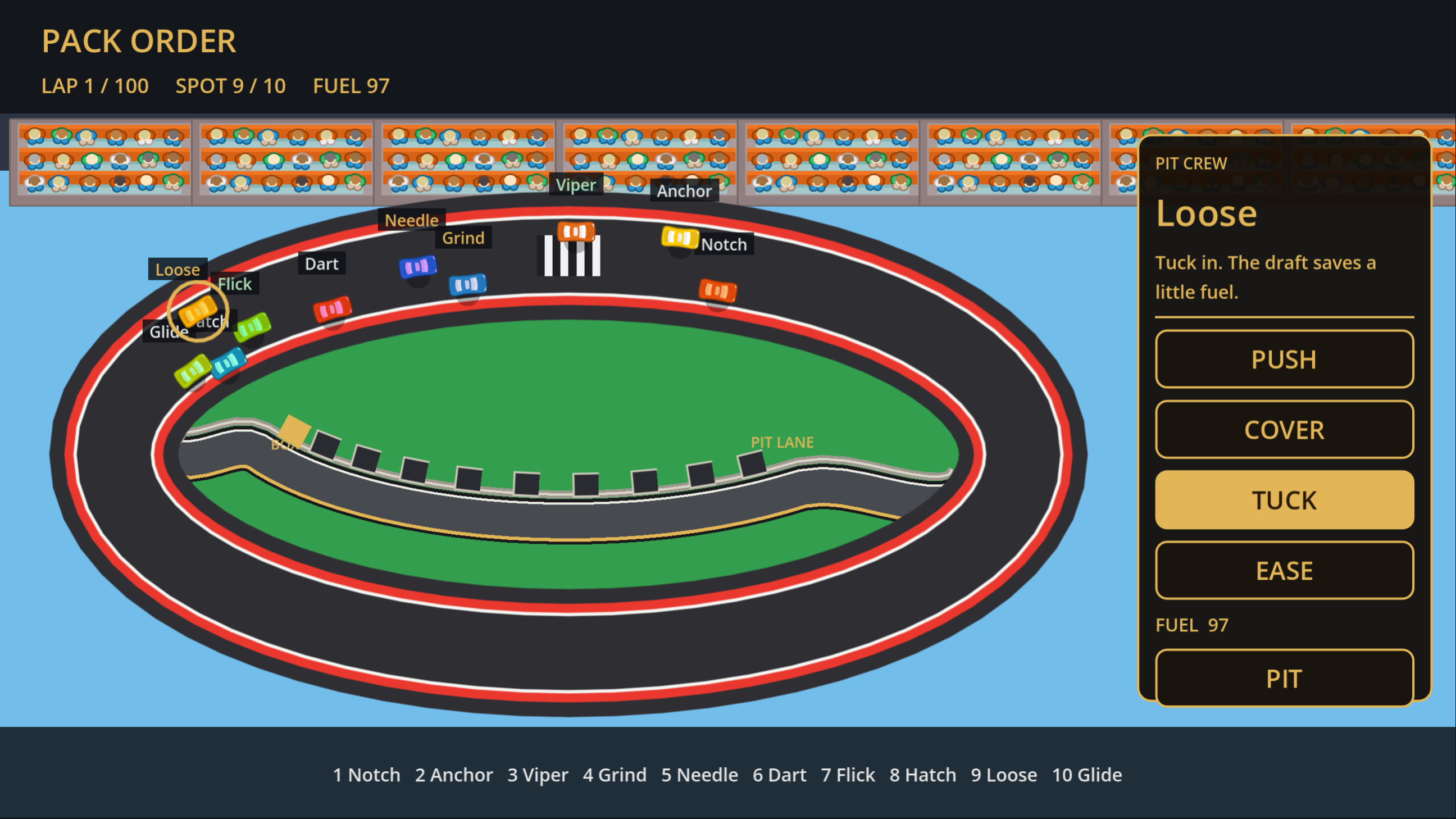Viewport: 1456px width, 819px height.
Task: Click the red car below Dart label
Action: tap(333, 309)
